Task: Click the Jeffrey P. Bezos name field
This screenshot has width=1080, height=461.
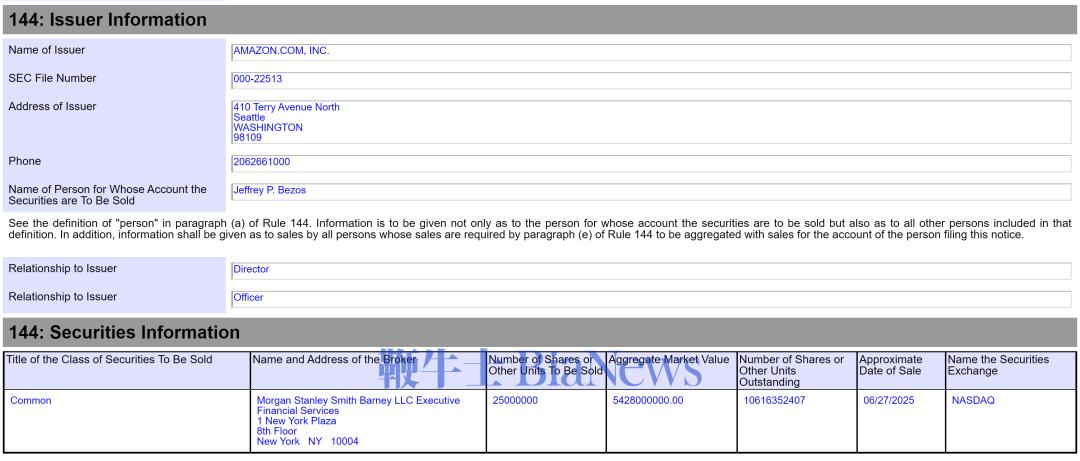Action: (651, 192)
